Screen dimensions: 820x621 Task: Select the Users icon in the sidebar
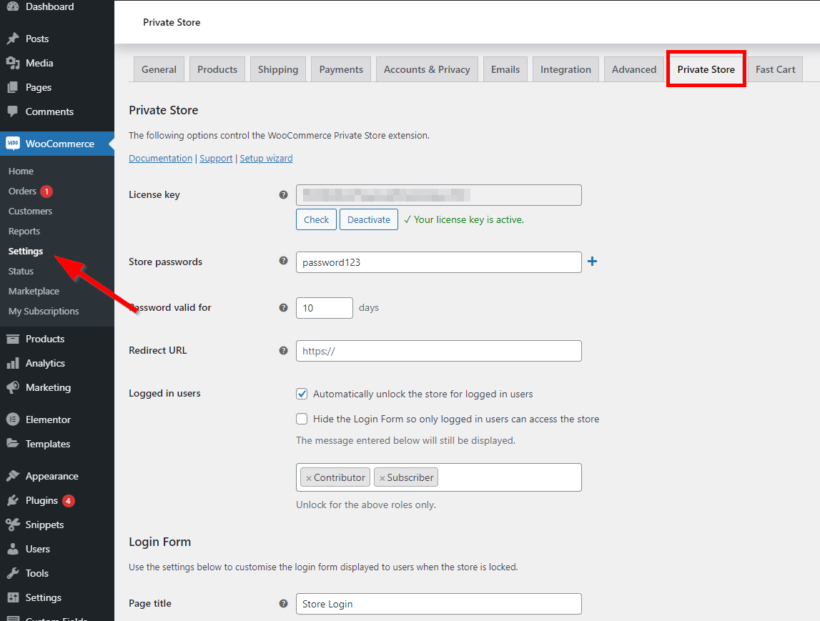click(x=12, y=548)
